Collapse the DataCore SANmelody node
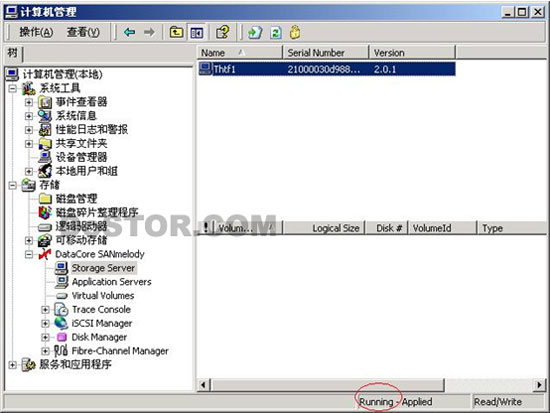Screen dimensions: 550x413 29,254
